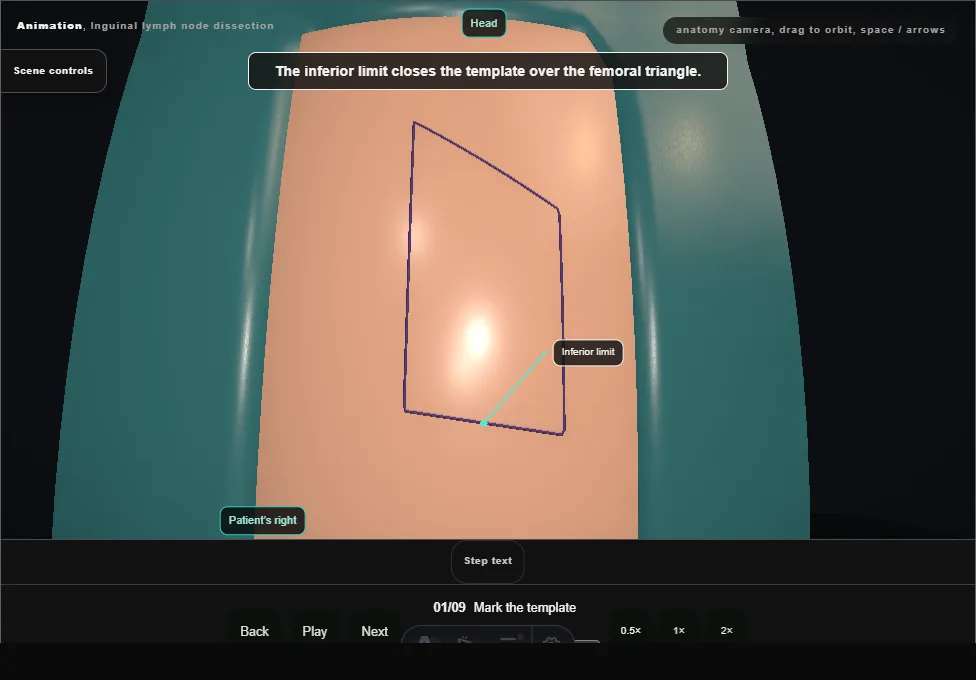The image size is (976, 680).
Task: Select the Inferior limit annotation label
Action: [588, 352]
